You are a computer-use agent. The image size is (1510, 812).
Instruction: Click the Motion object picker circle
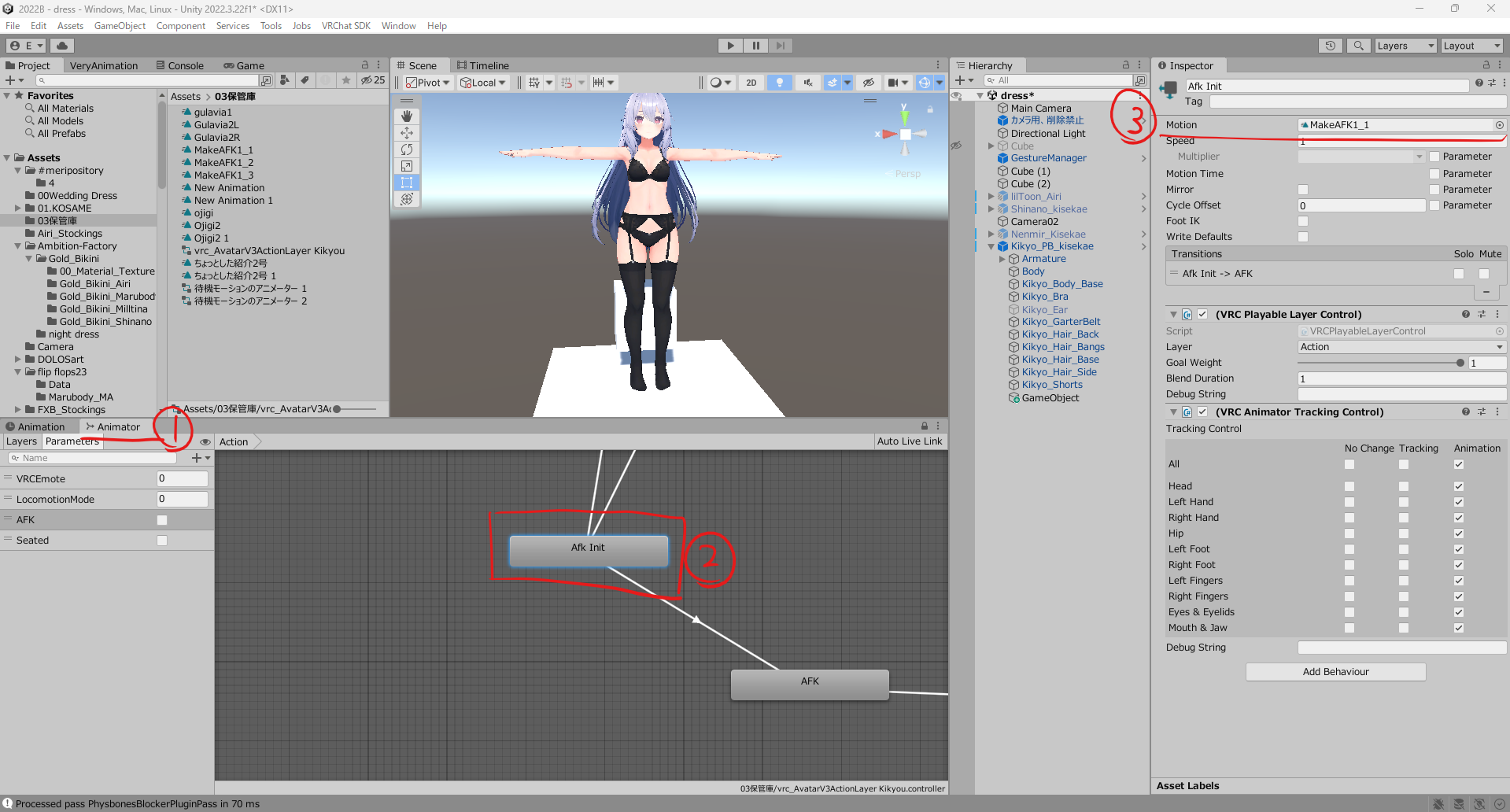(1500, 125)
